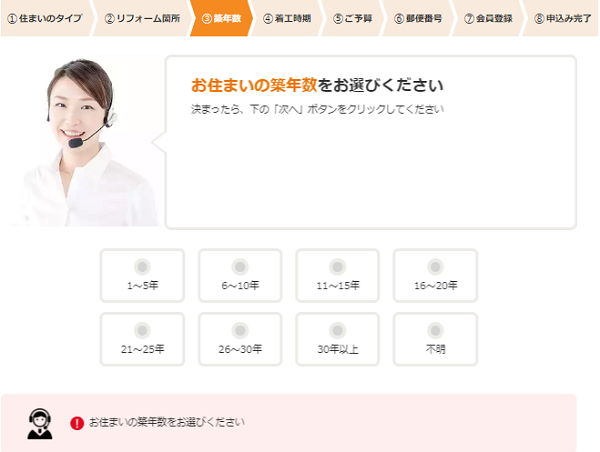Pick the 26～30年 option

click(240, 339)
